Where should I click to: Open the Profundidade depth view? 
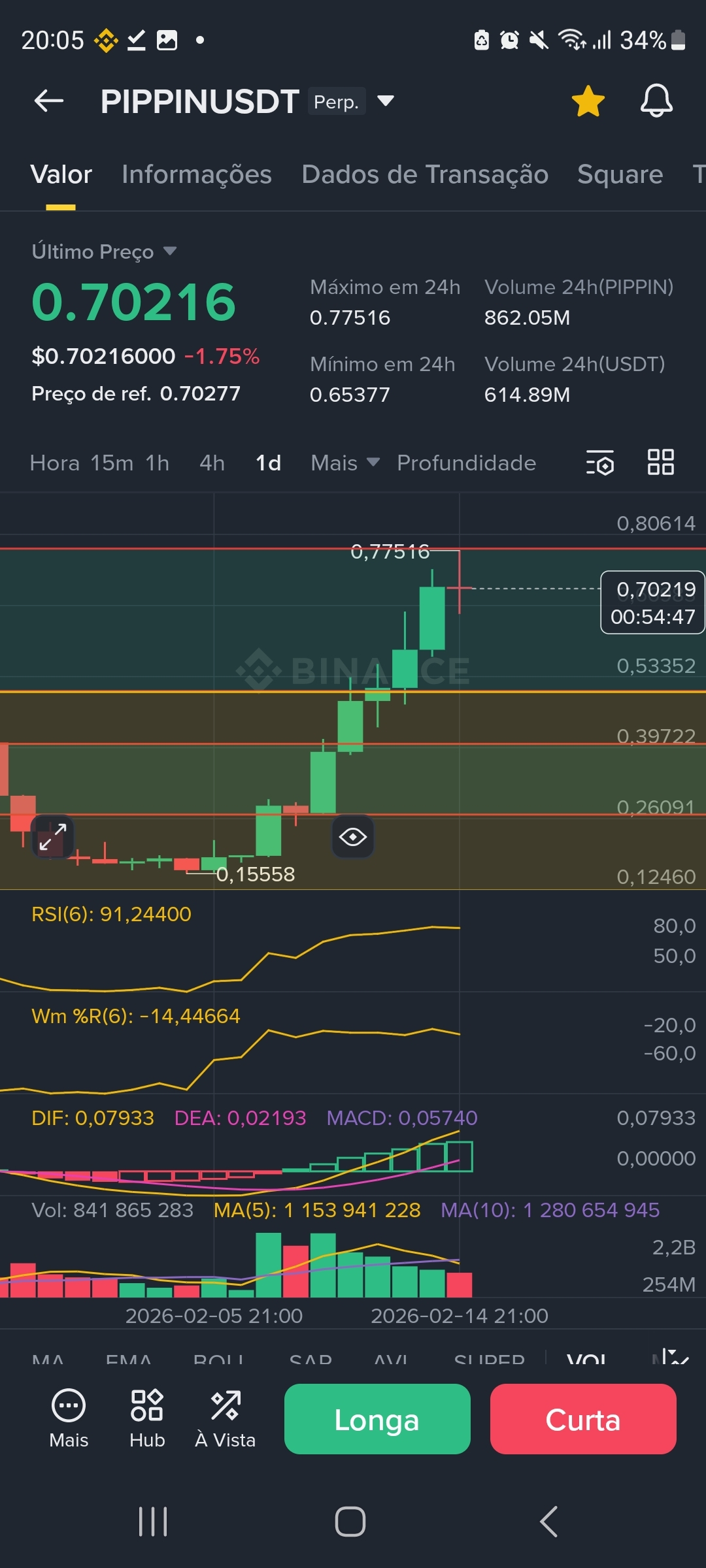coord(467,463)
